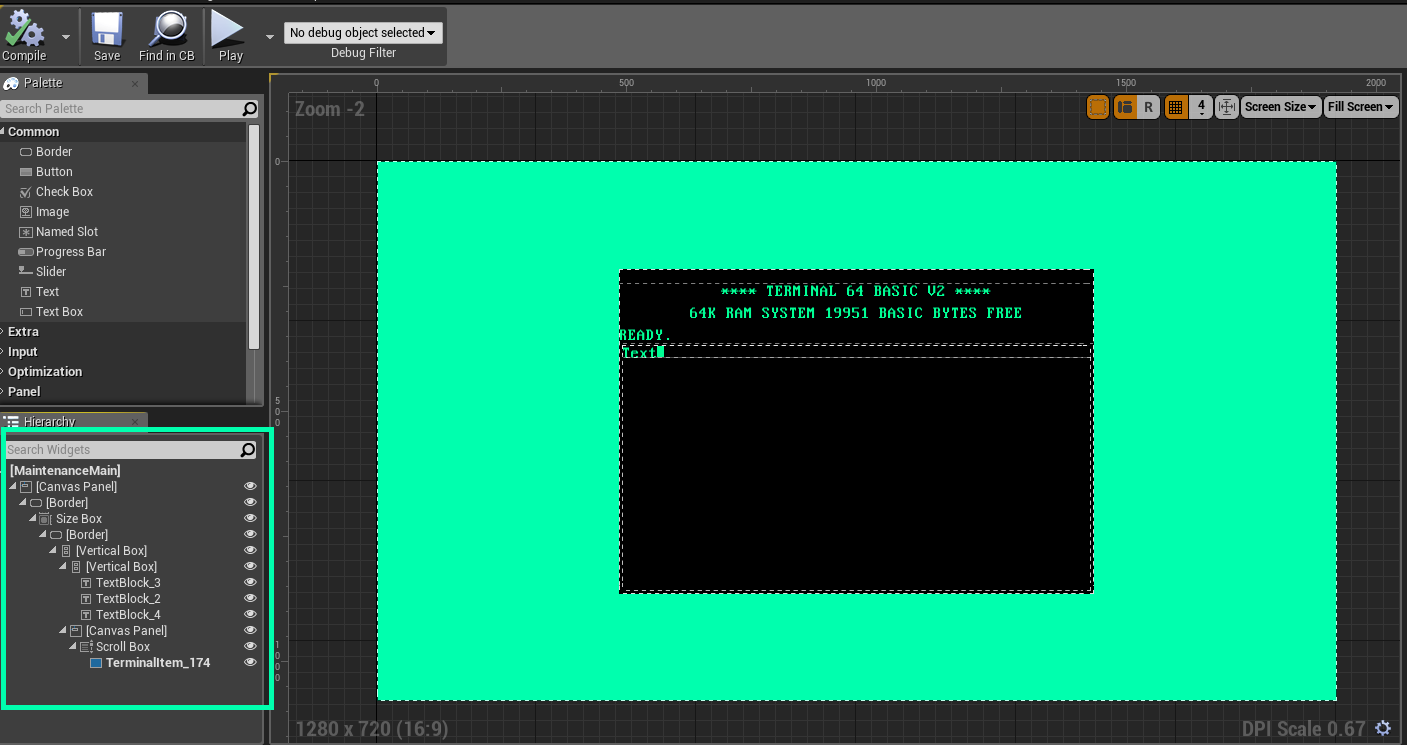Image resolution: width=1407 pixels, height=745 pixels.
Task: Collapse the Scroll Box tree arrow
Action: 73,647
